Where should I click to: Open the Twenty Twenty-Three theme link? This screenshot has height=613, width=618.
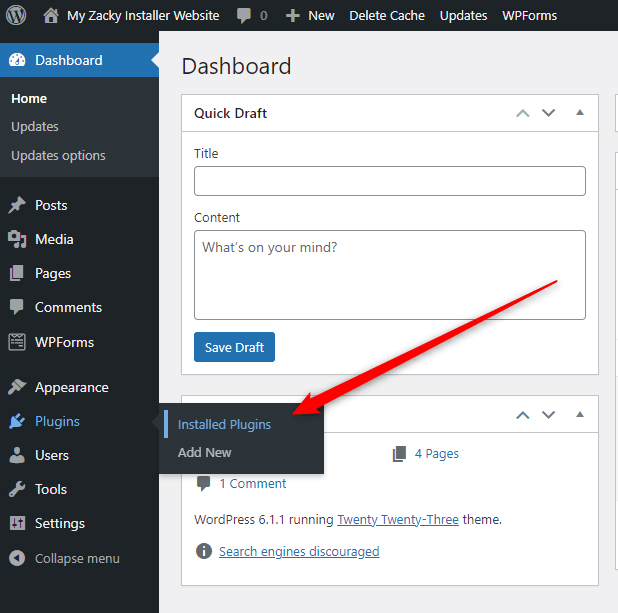tap(398, 520)
